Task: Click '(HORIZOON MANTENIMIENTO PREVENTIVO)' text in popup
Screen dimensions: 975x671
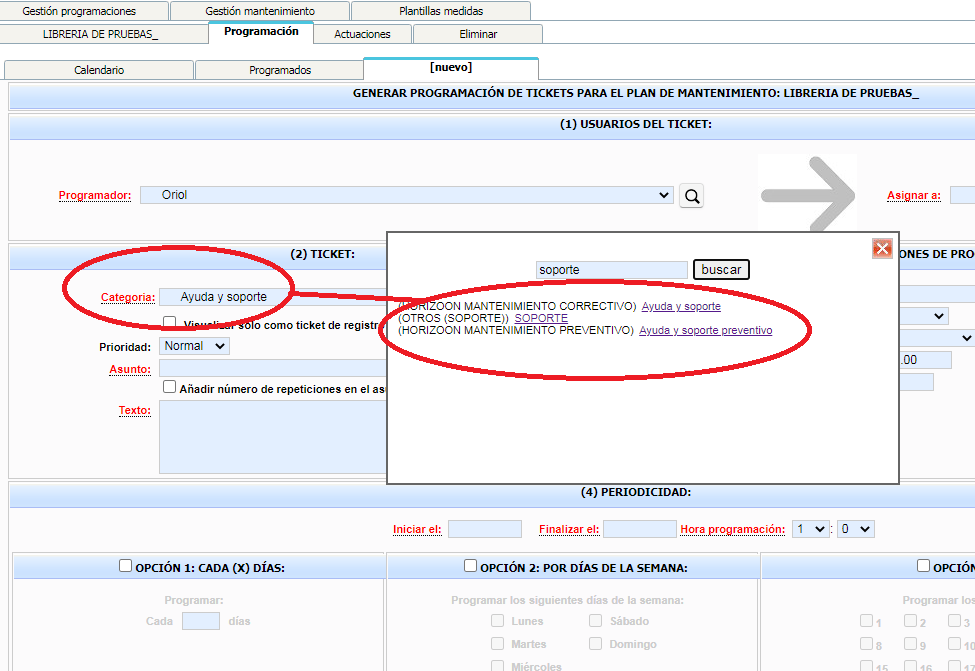Action: point(516,330)
